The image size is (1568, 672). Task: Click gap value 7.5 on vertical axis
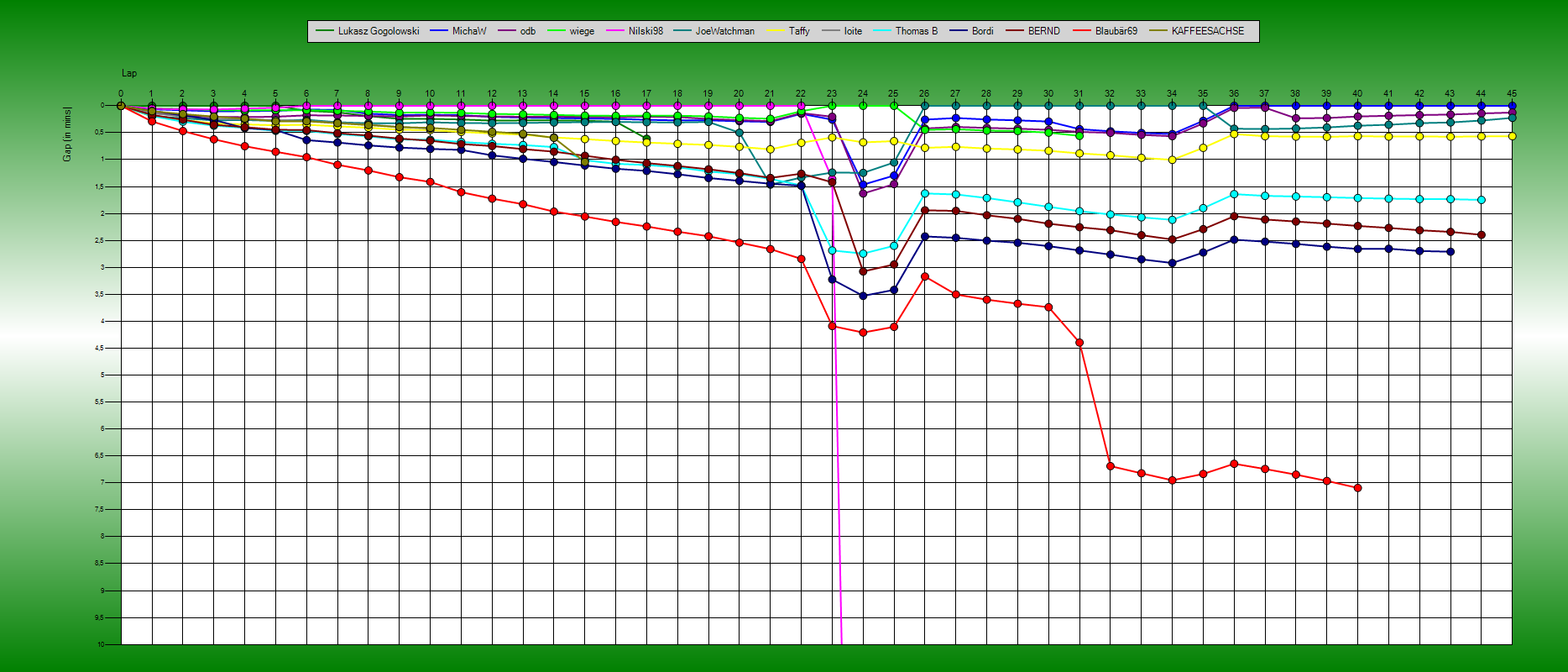(x=101, y=510)
